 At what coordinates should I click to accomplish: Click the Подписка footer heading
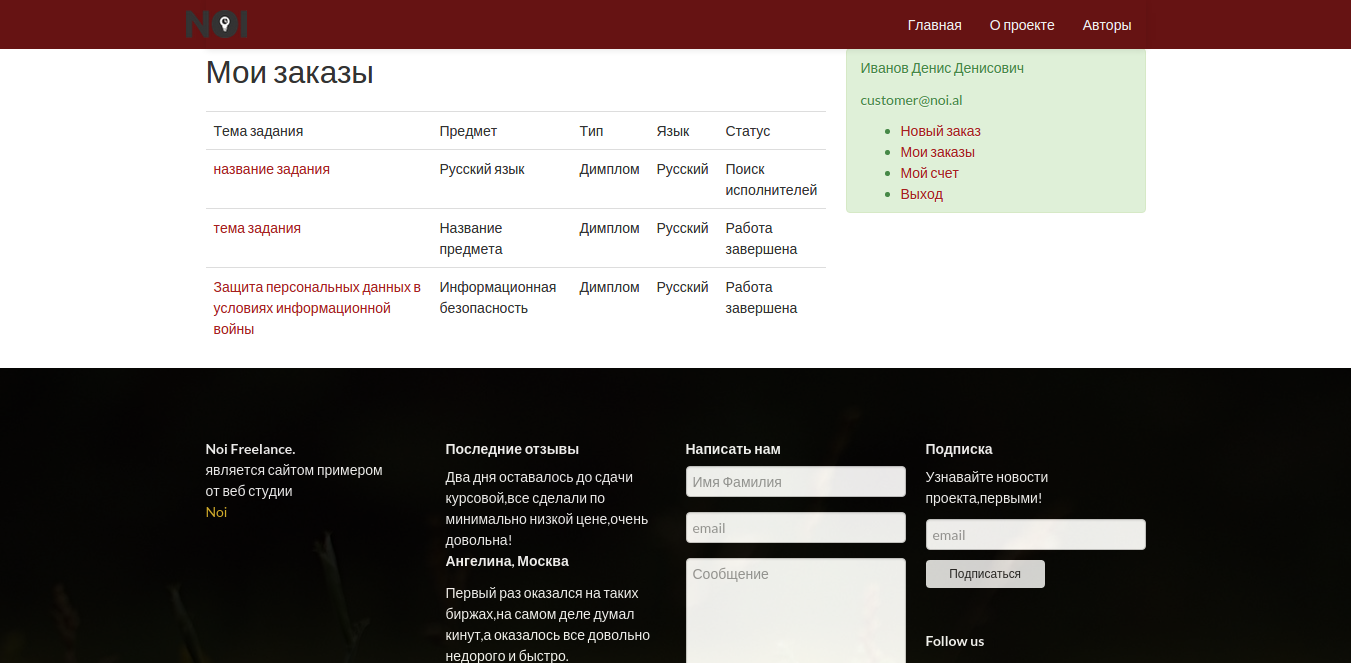(x=959, y=449)
